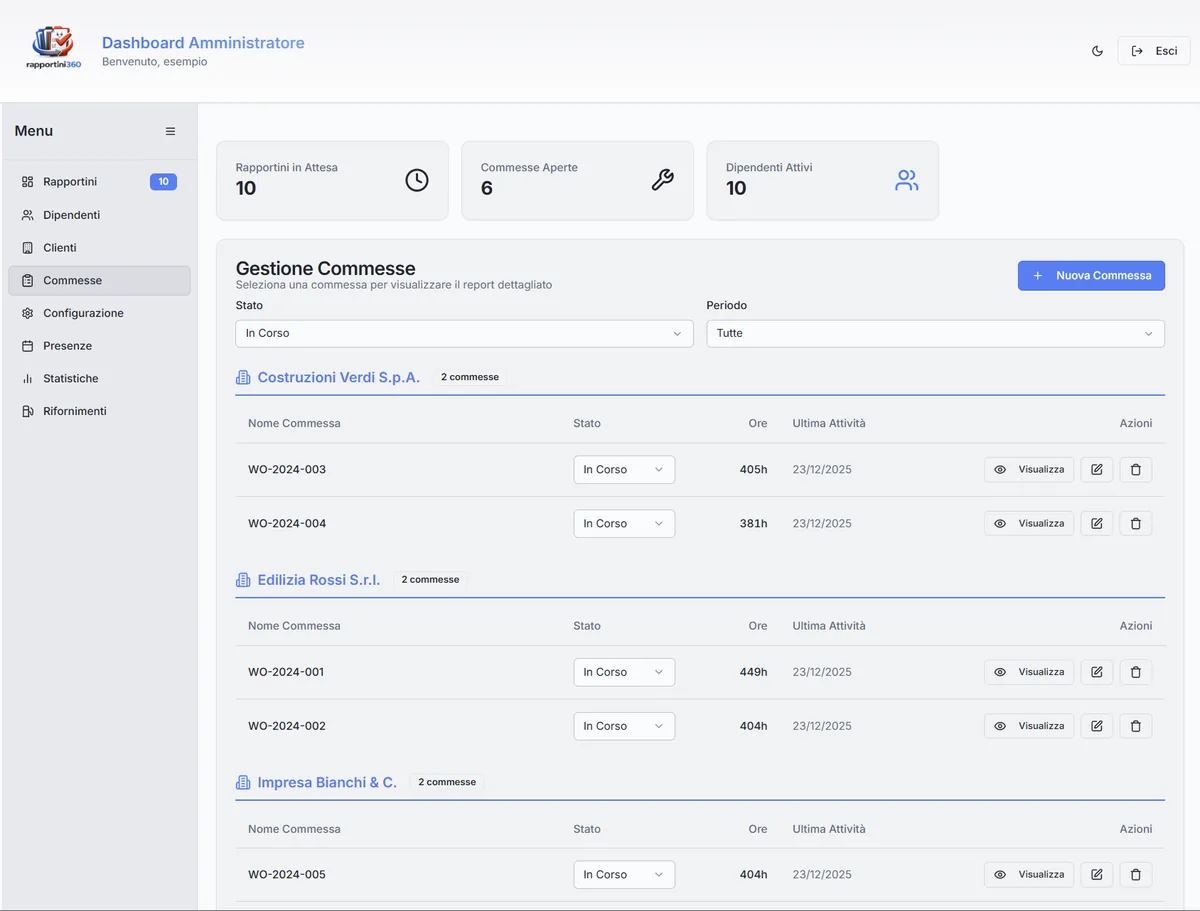Log out with the Esci button

pos(1154,51)
